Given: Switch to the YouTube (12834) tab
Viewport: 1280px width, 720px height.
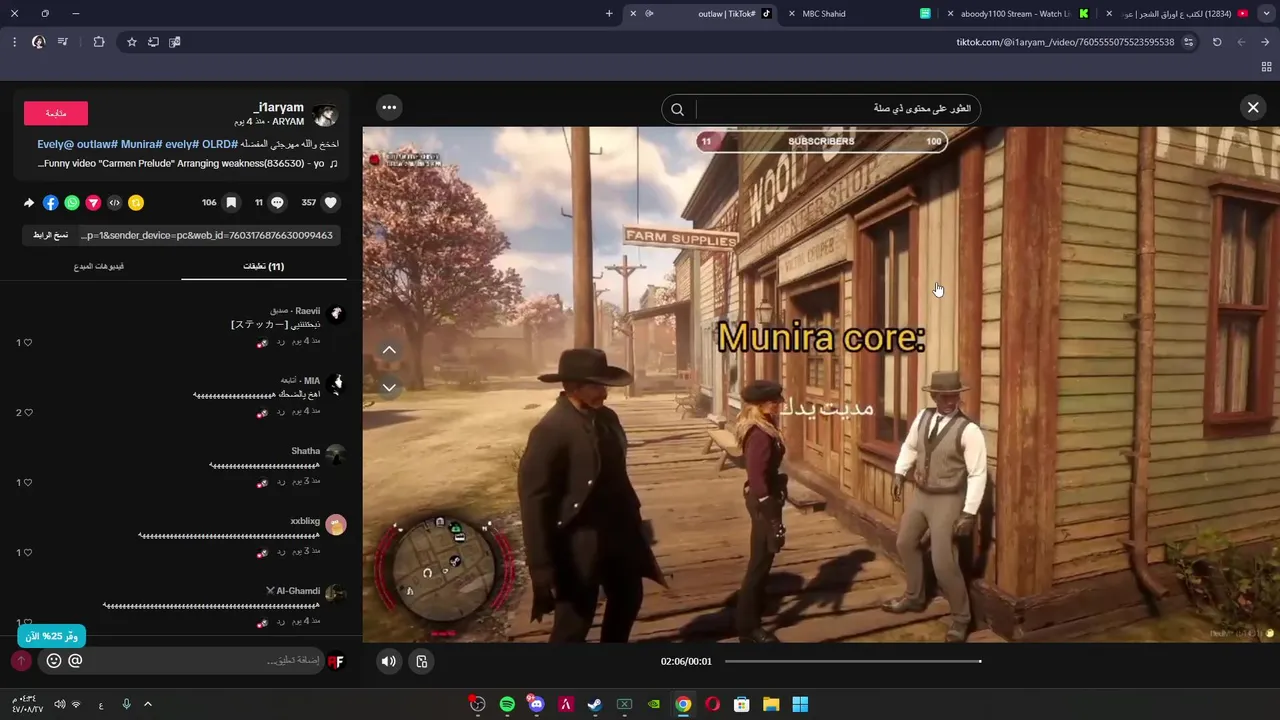Looking at the screenshot, I should [1176, 14].
